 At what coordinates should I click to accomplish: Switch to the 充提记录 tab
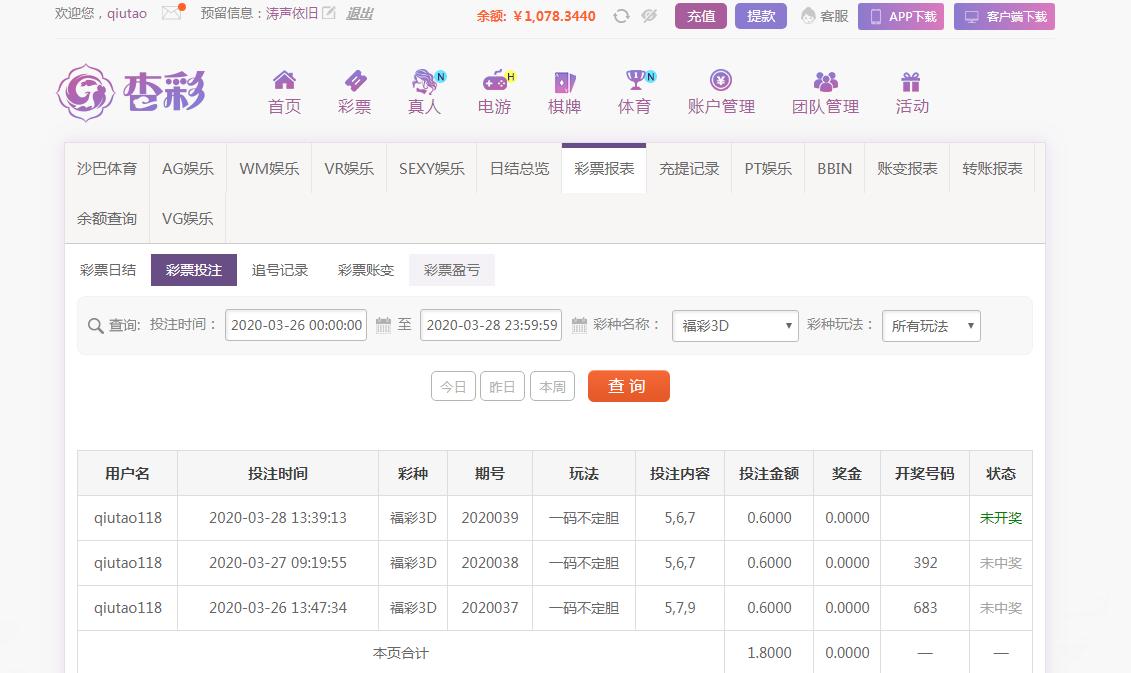click(x=689, y=169)
